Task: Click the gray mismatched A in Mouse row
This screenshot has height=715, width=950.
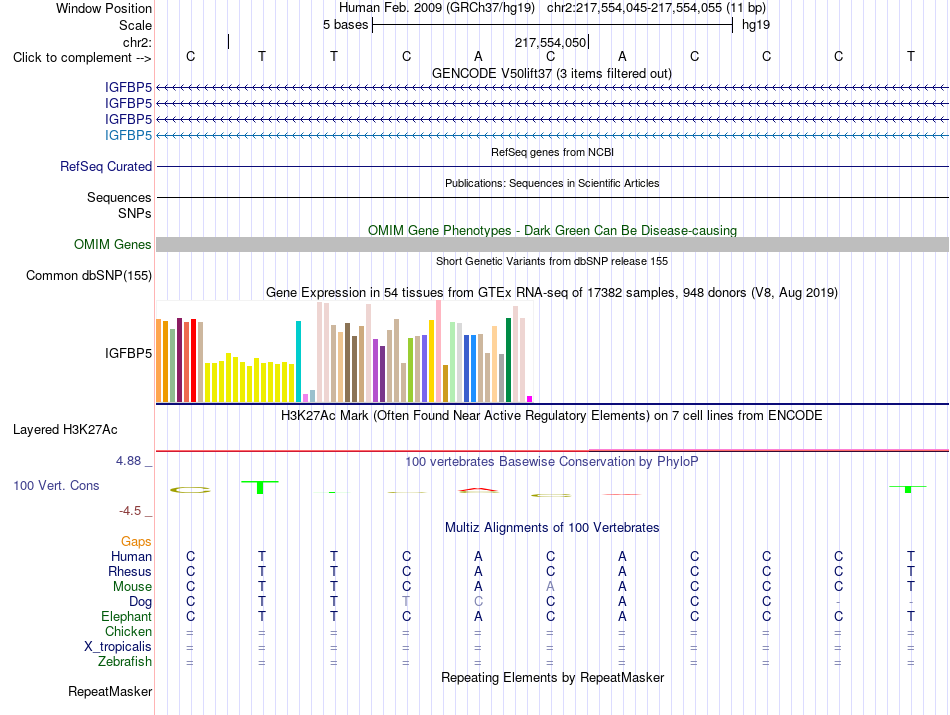Action: (x=550, y=587)
